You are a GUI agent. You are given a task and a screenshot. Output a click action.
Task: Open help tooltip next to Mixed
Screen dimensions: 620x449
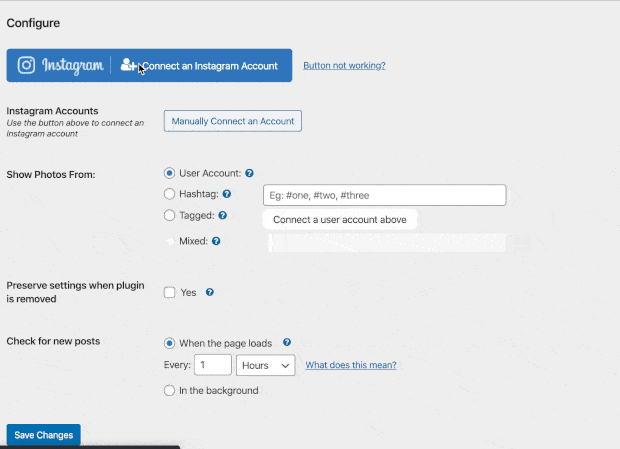[216, 241]
